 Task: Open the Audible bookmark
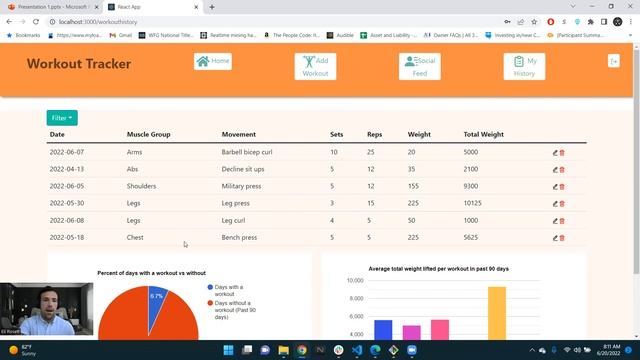click(x=340, y=36)
